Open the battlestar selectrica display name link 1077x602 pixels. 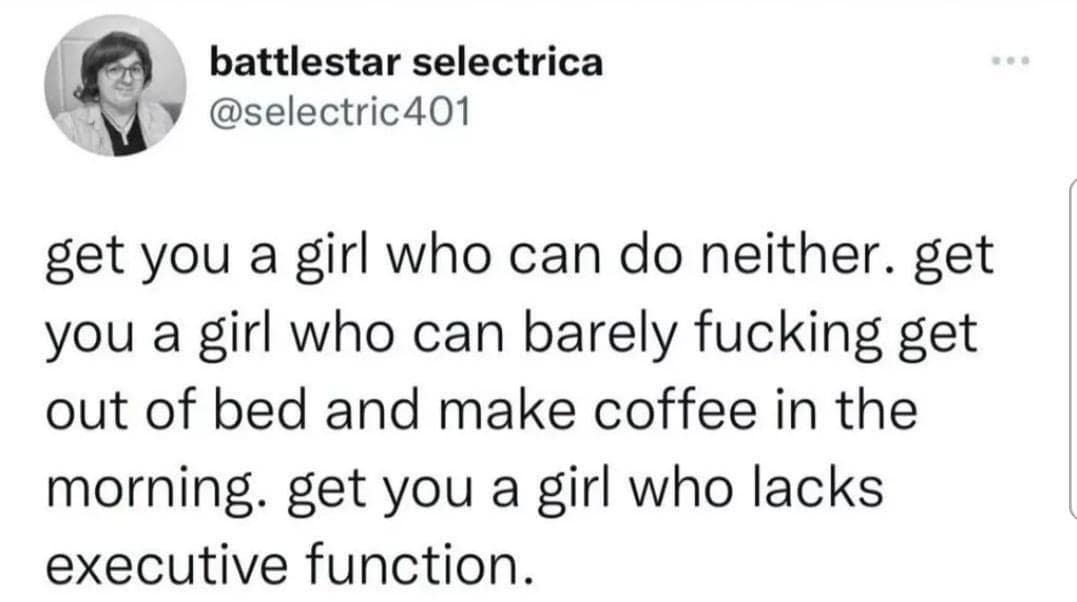tap(406, 63)
